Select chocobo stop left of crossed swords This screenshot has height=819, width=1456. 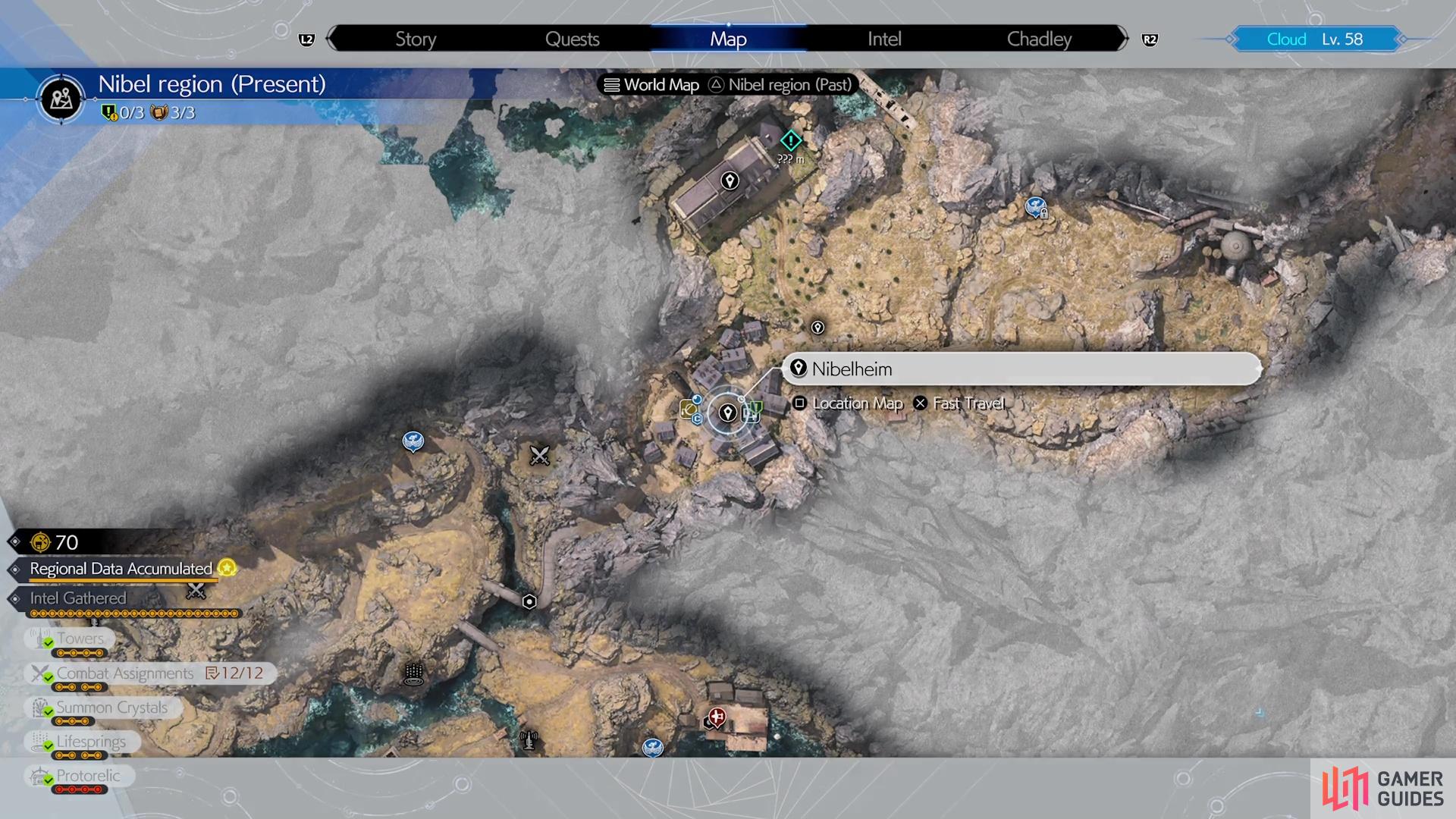(413, 441)
